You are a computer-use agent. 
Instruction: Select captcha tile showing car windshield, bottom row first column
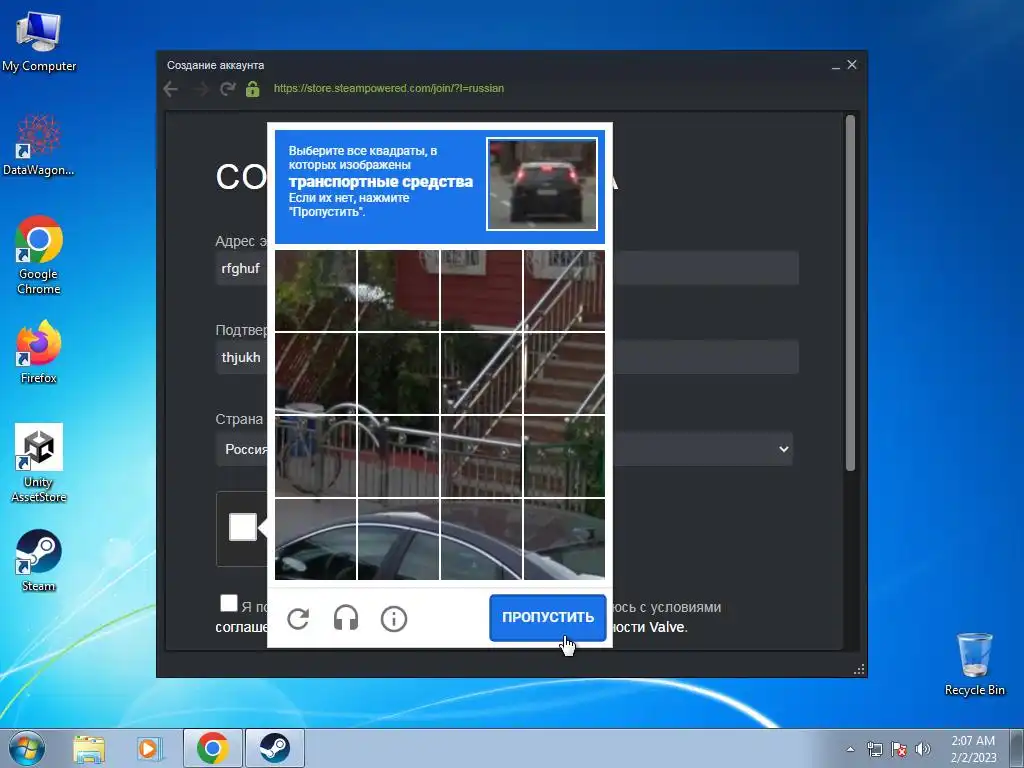pos(315,539)
